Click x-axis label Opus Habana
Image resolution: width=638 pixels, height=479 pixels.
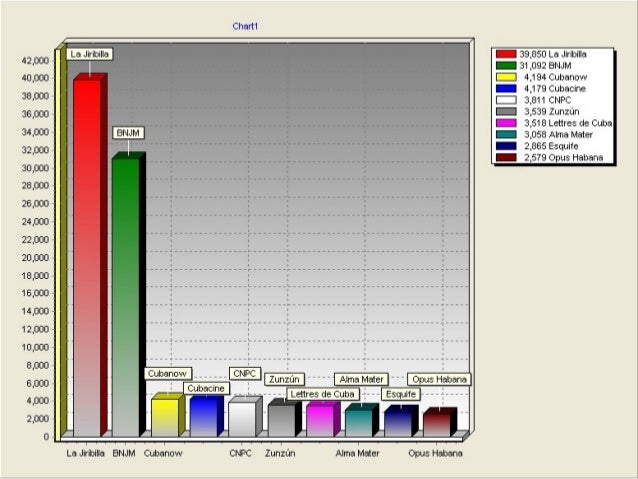435,453
